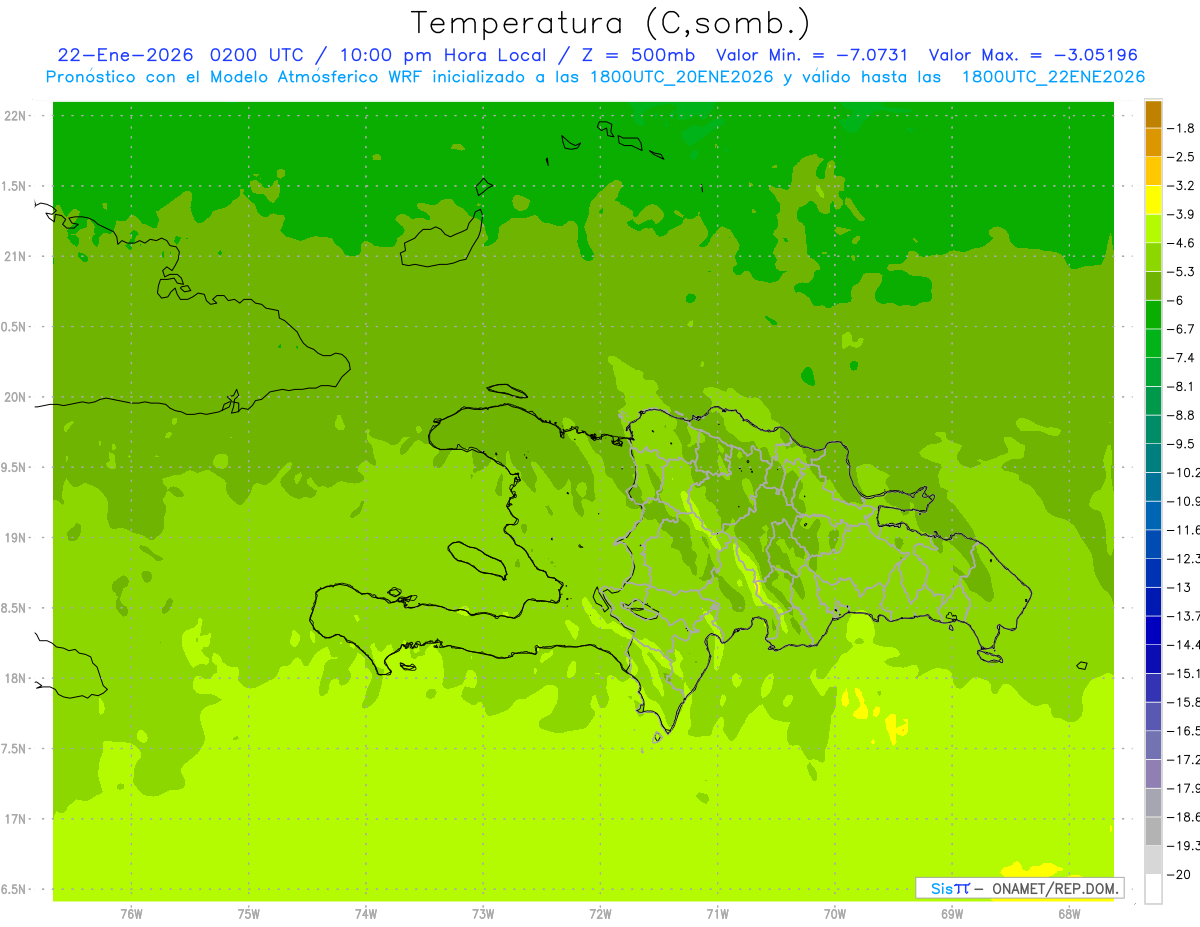Click the 69W longitude label
Image resolution: width=1200 pixels, height=927 pixels.
click(x=951, y=913)
